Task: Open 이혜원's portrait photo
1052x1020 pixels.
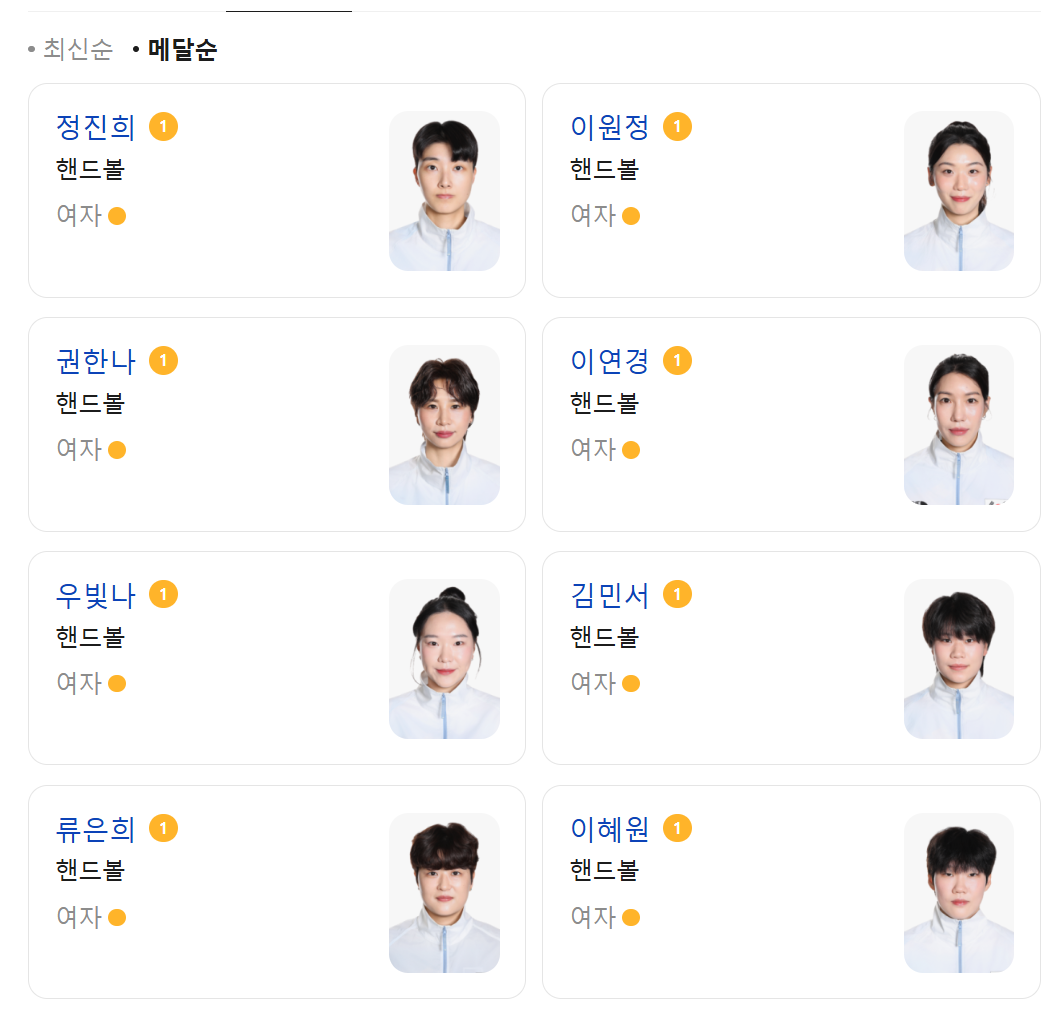Action: click(x=958, y=892)
